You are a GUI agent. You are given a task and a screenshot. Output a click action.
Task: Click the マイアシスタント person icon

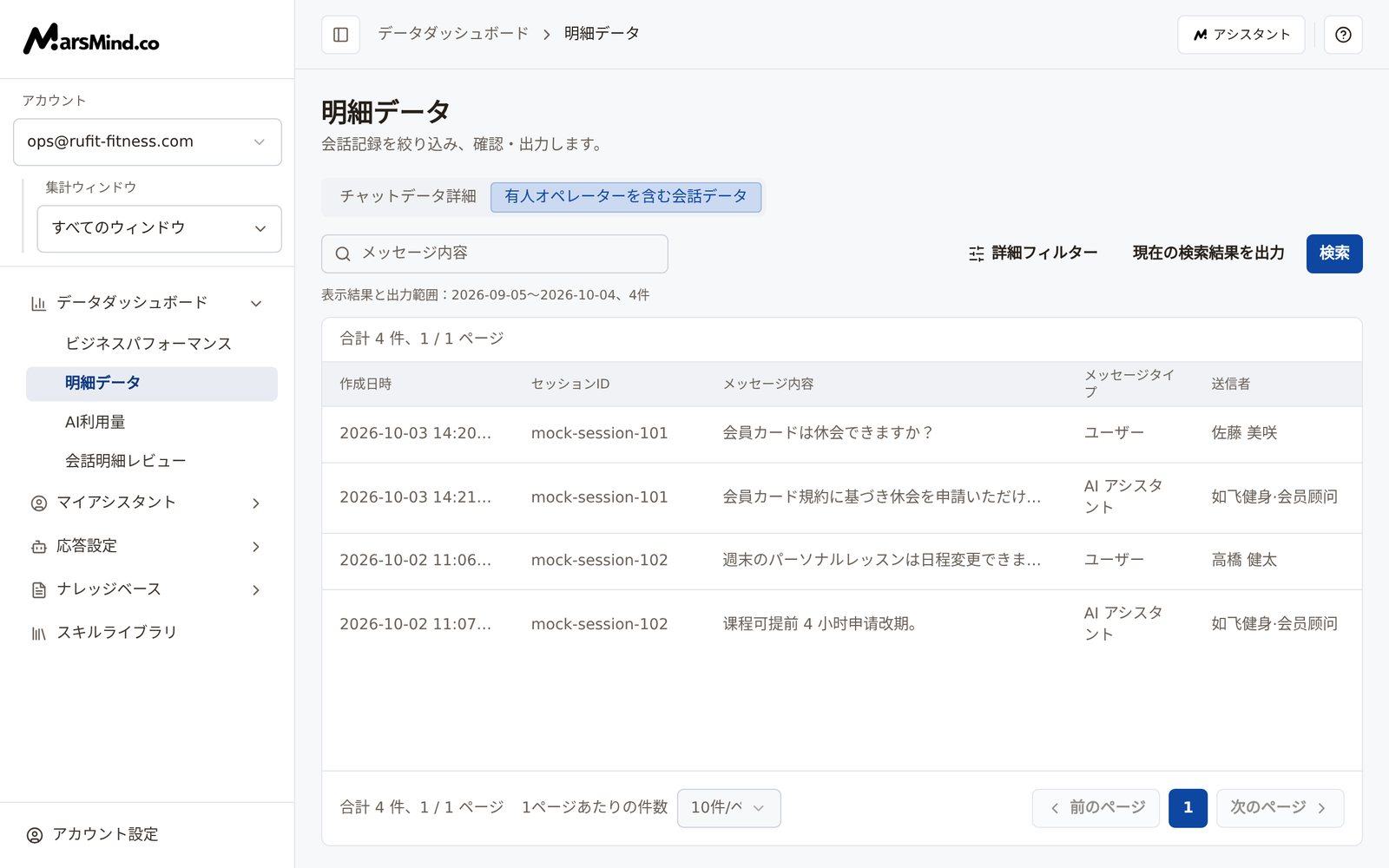38,503
